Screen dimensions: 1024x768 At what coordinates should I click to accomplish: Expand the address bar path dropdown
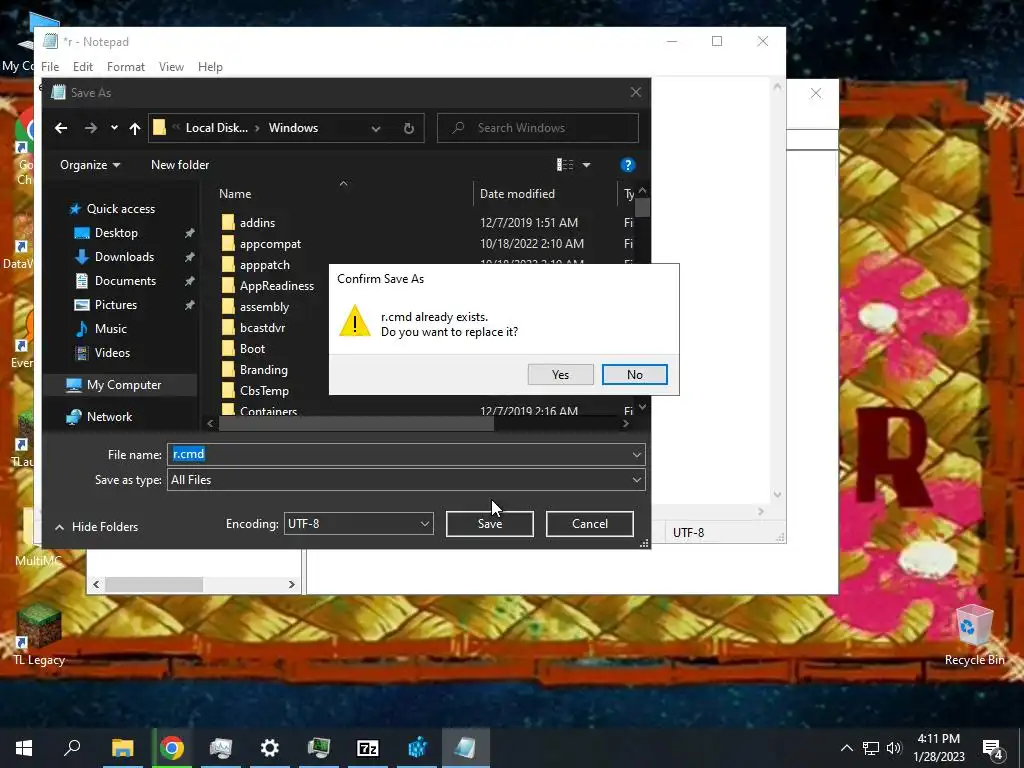click(376, 128)
